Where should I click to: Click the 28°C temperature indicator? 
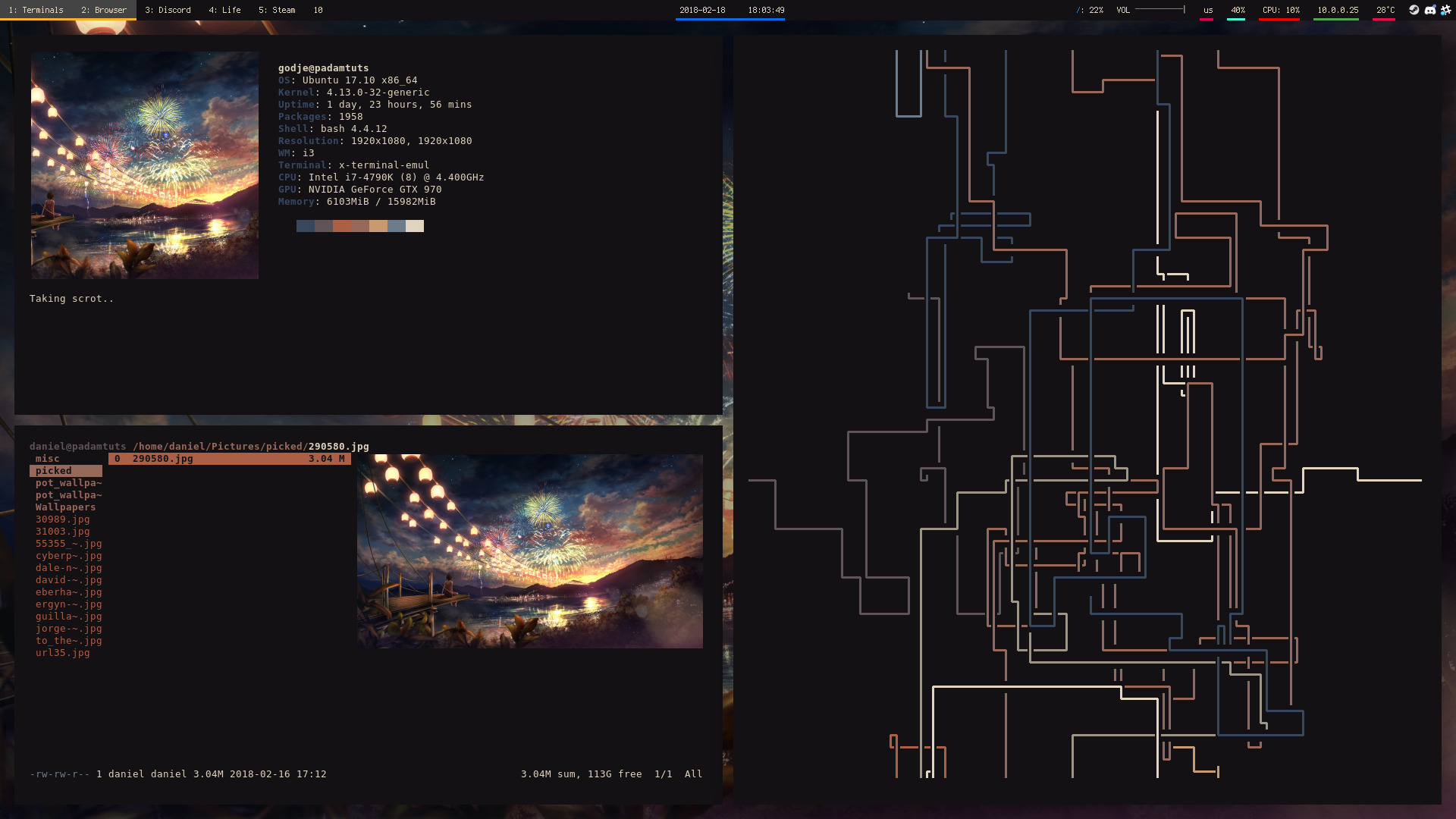point(1385,10)
